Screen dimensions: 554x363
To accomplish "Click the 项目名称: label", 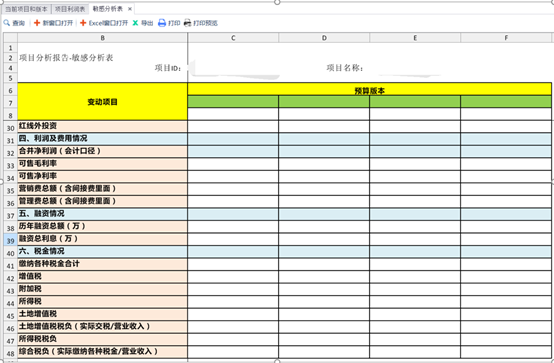I will point(345,68).
